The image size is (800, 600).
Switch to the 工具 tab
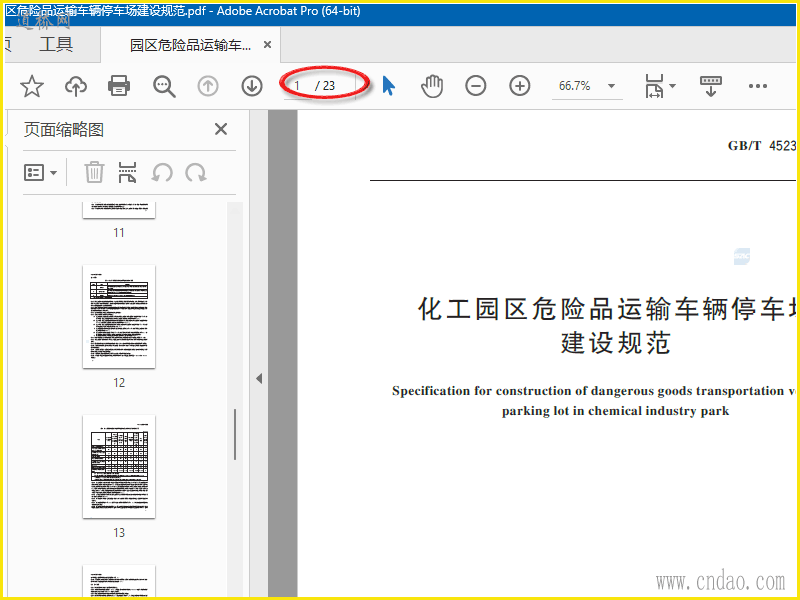[56, 44]
